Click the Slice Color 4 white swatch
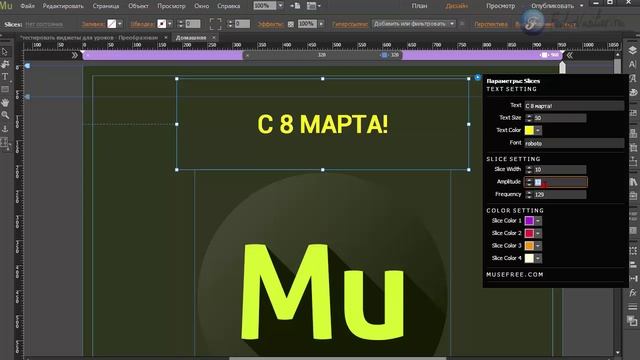This screenshot has width=640, height=360. coord(529,258)
